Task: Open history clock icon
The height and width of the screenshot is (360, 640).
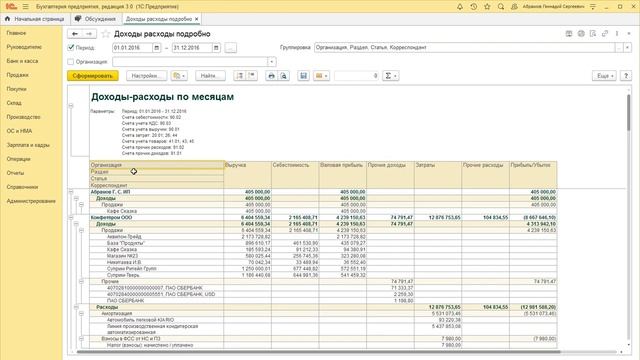Action: point(473,7)
